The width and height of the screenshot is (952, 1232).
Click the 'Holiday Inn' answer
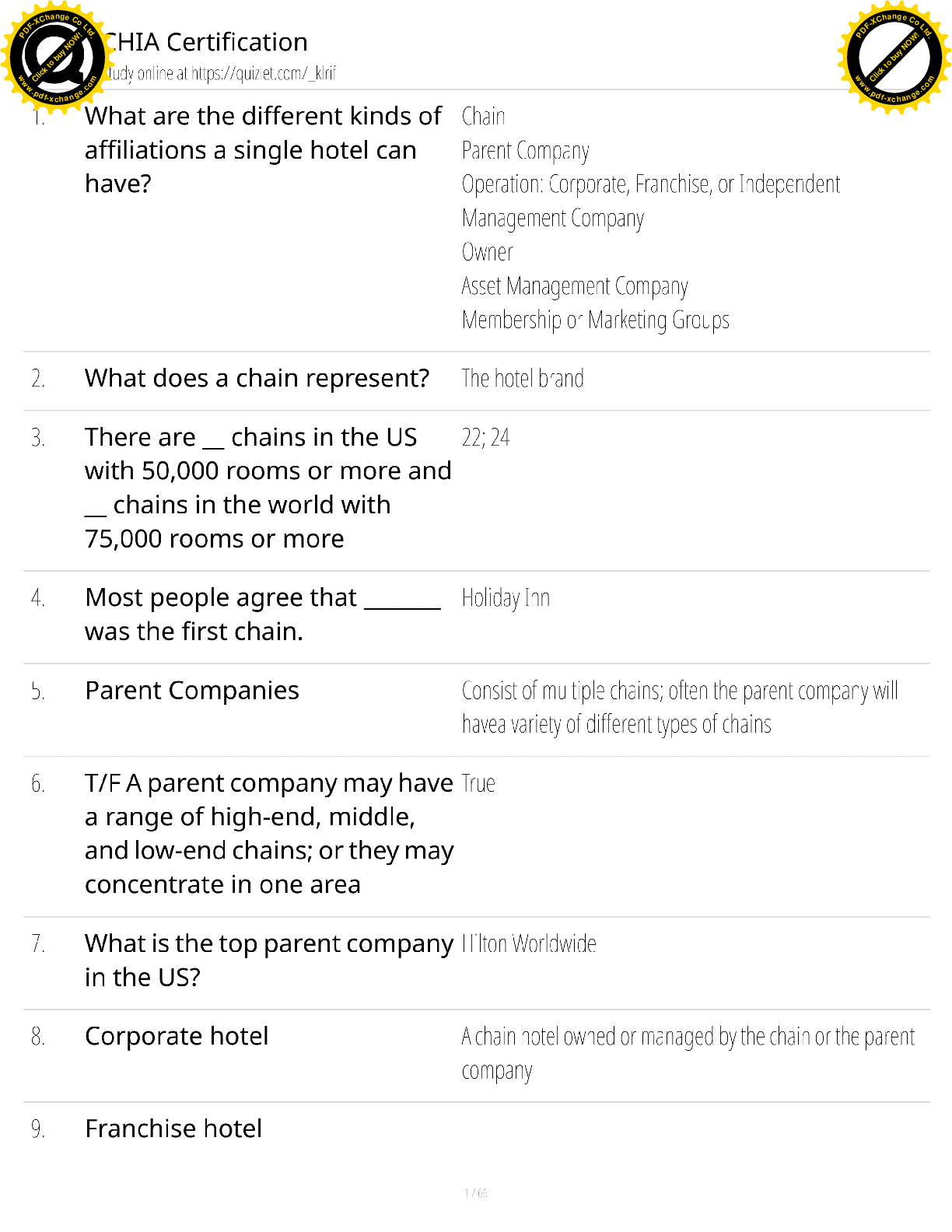tap(506, 598)
